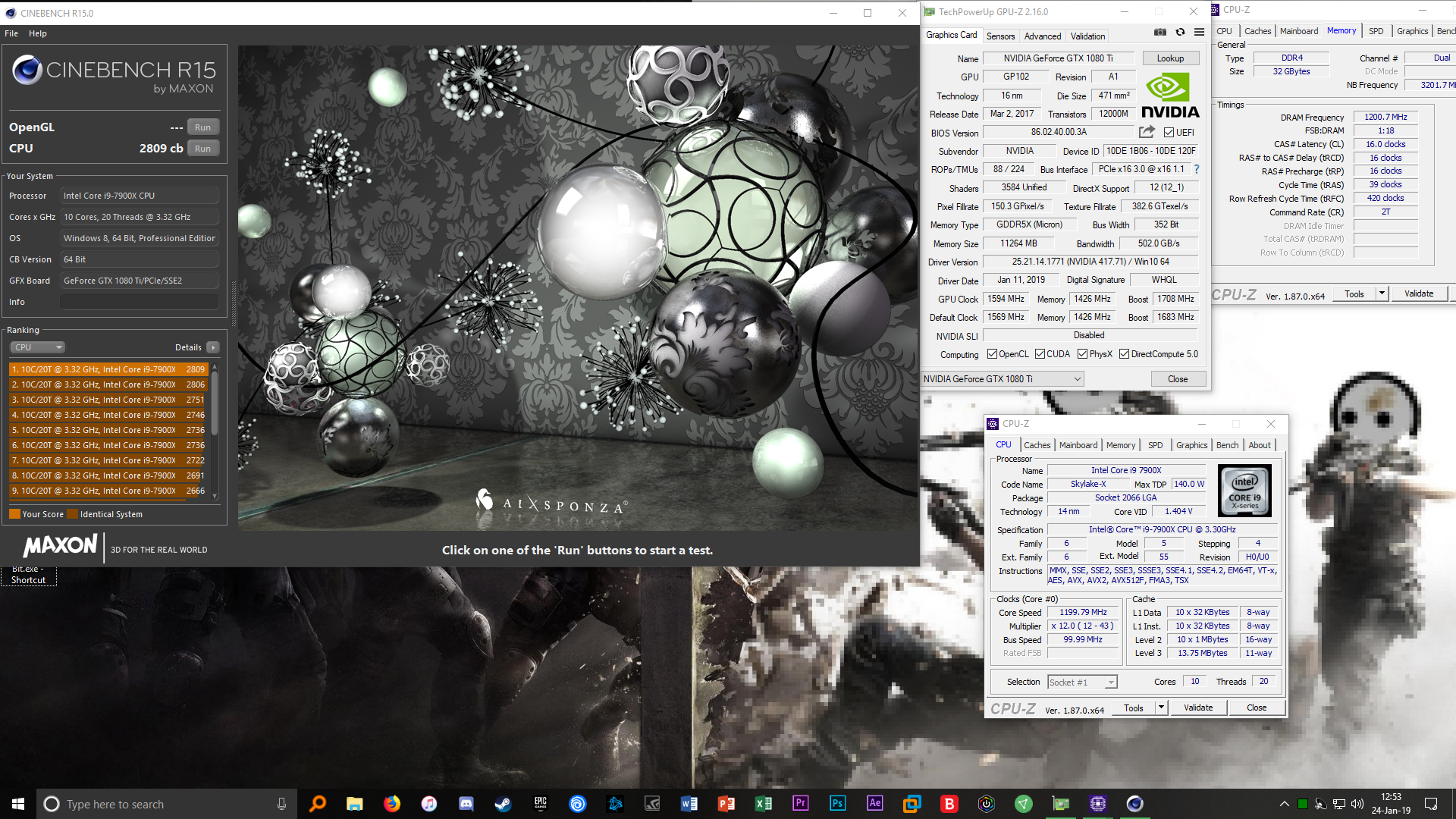Viewport: 1456px width, 819px height.
Task: Open the Mainboard tab in front CPU-Z
Action: tap(1078, 445)
